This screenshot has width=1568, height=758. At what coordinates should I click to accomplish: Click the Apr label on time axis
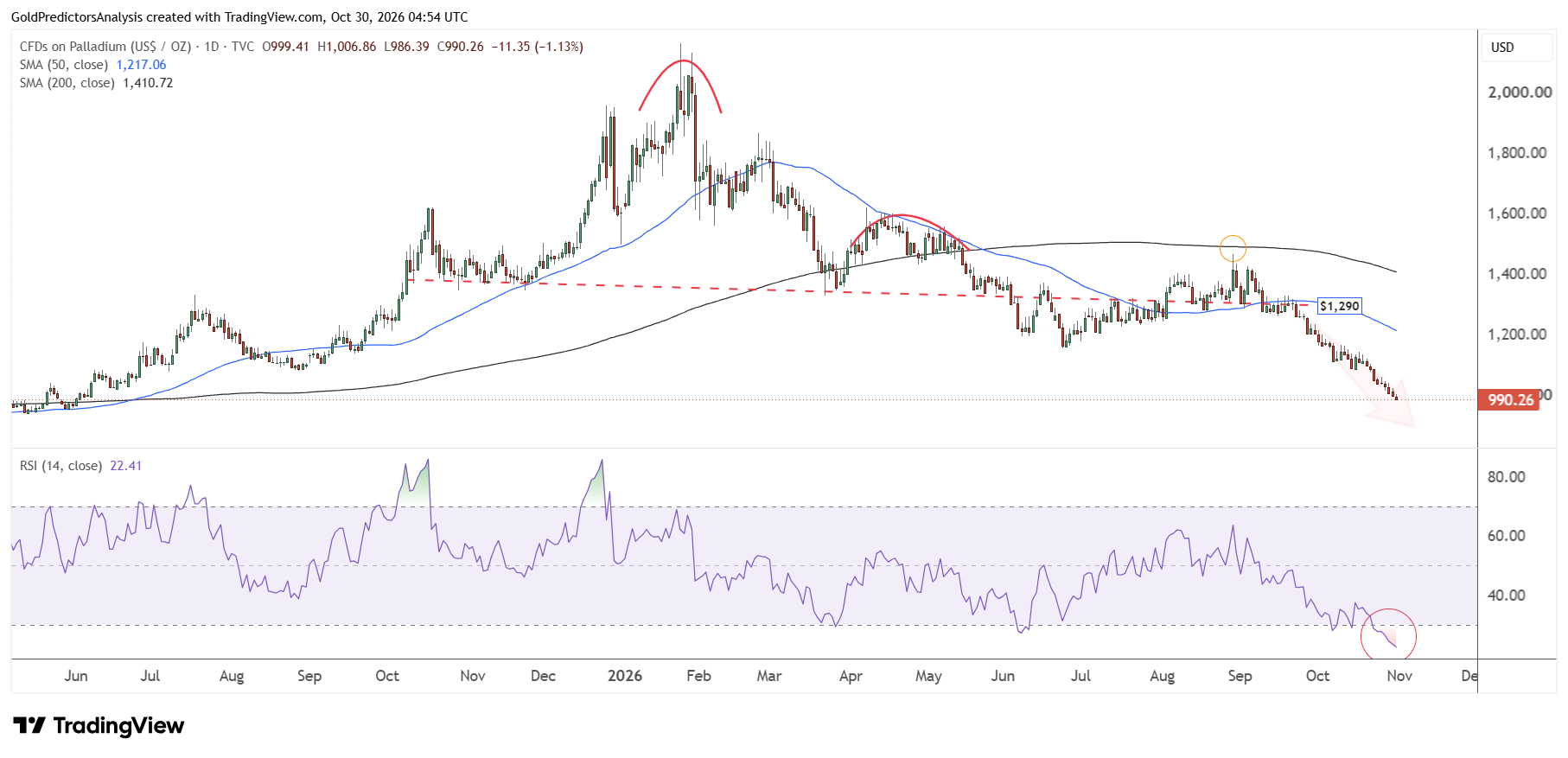tap(851, 676)
